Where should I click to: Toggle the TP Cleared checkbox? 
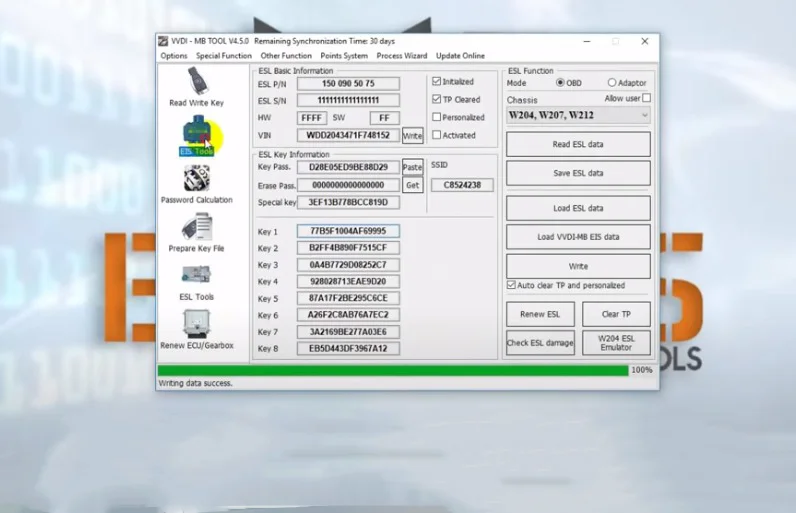click(x=437, y=99)
